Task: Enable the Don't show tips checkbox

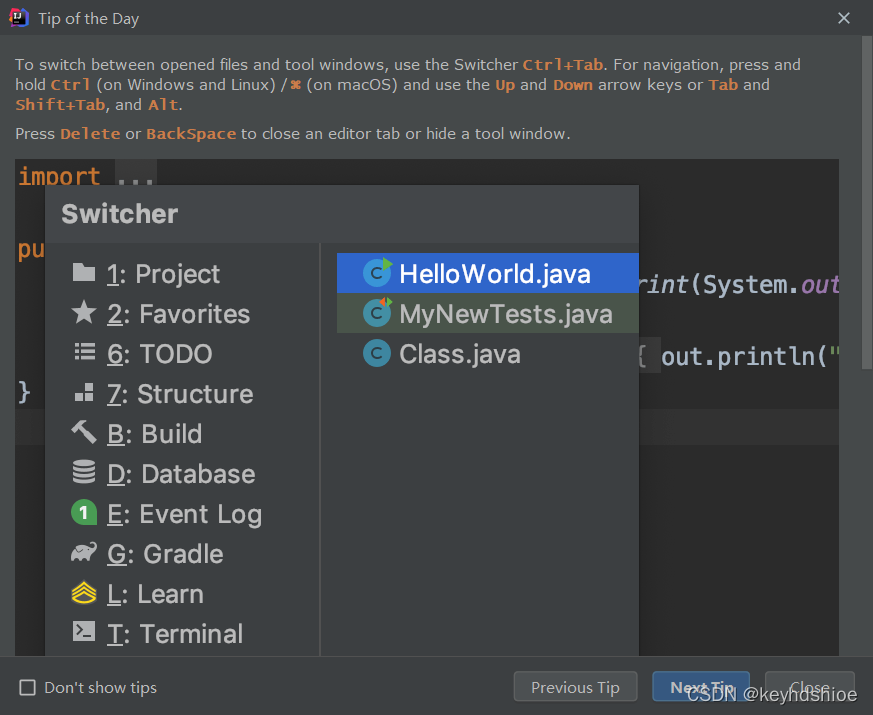Action: 27,688
